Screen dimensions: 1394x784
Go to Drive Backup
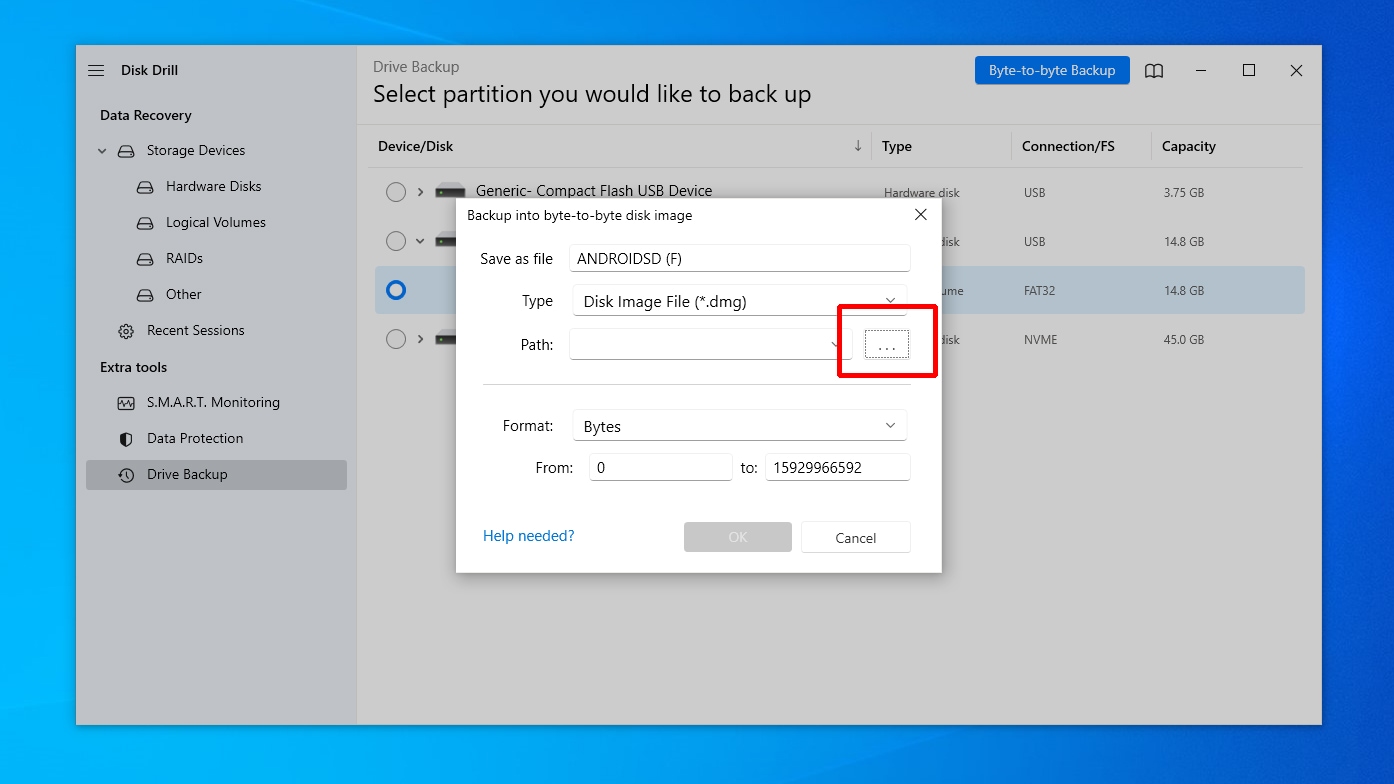click(x=216, y=475)
